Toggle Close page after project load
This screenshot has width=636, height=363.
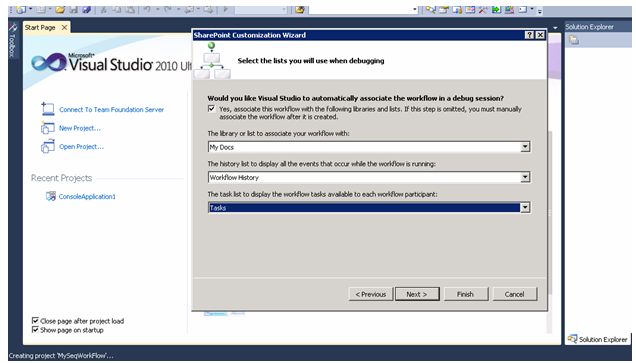coord(35,321)
